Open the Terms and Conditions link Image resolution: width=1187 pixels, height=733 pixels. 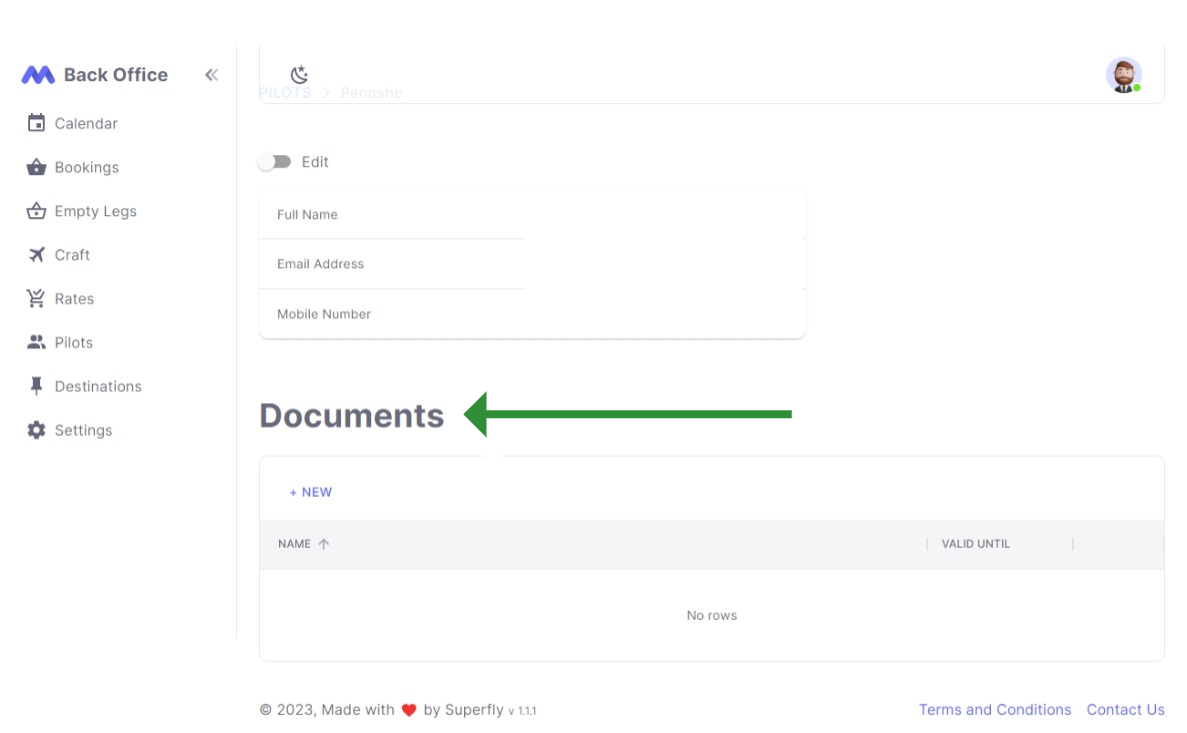point(995,709)
